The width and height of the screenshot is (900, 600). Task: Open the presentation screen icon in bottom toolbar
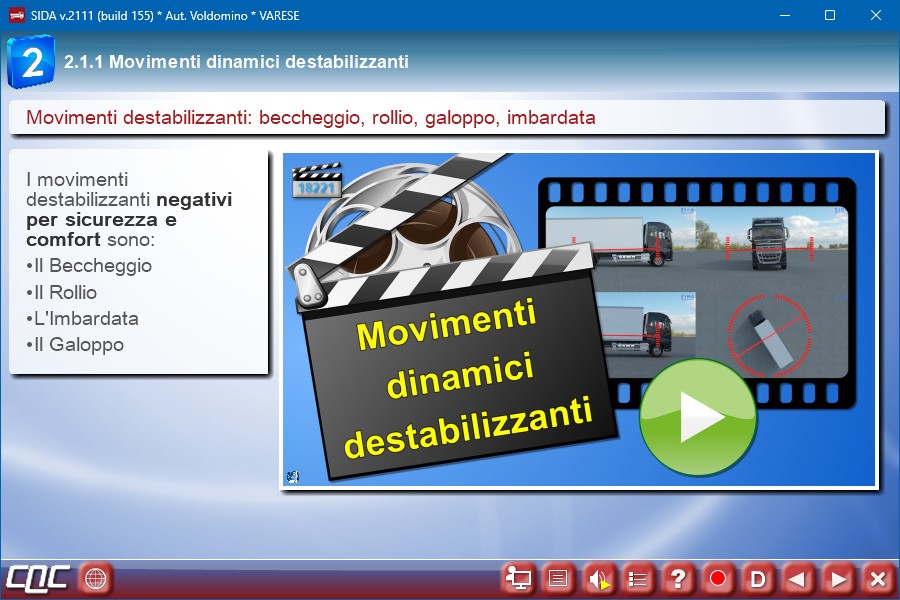pyautogui.click(x=519, y=578)
